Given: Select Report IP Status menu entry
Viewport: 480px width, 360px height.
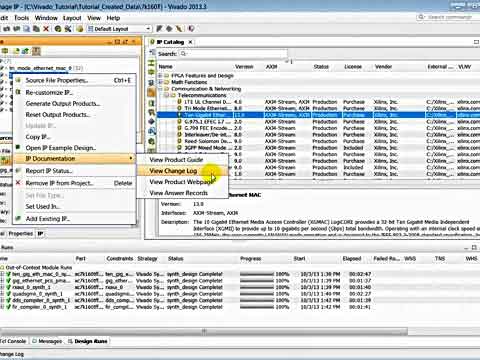Looking at the screenshot, I should tap(74, 171).
